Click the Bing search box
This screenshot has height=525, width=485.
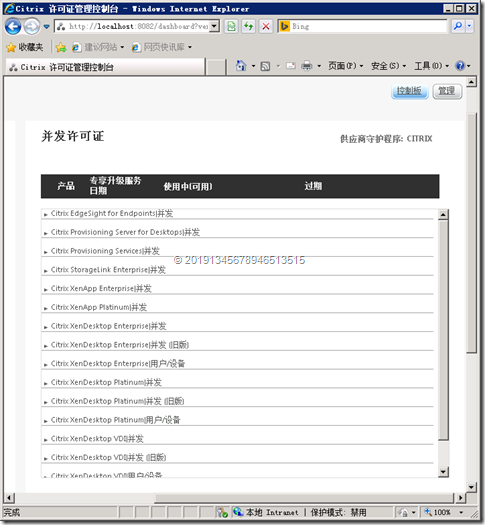[362, 26]
